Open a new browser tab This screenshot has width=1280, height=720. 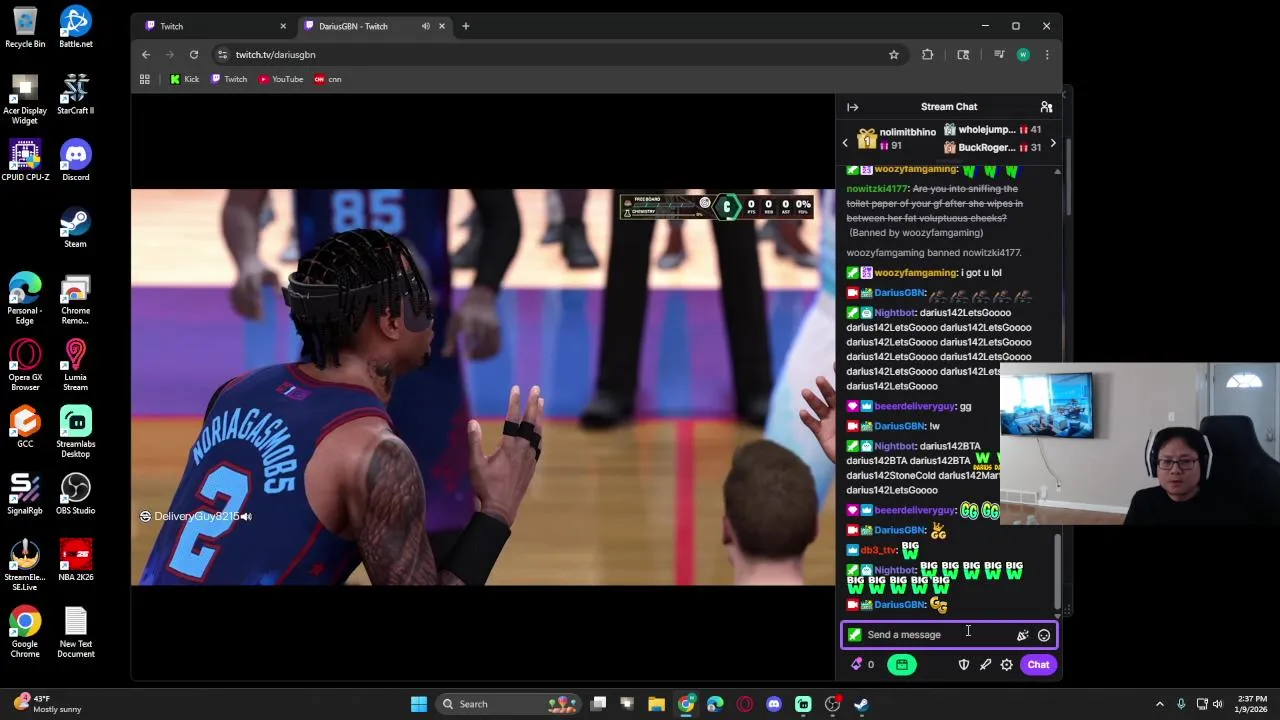466,26
